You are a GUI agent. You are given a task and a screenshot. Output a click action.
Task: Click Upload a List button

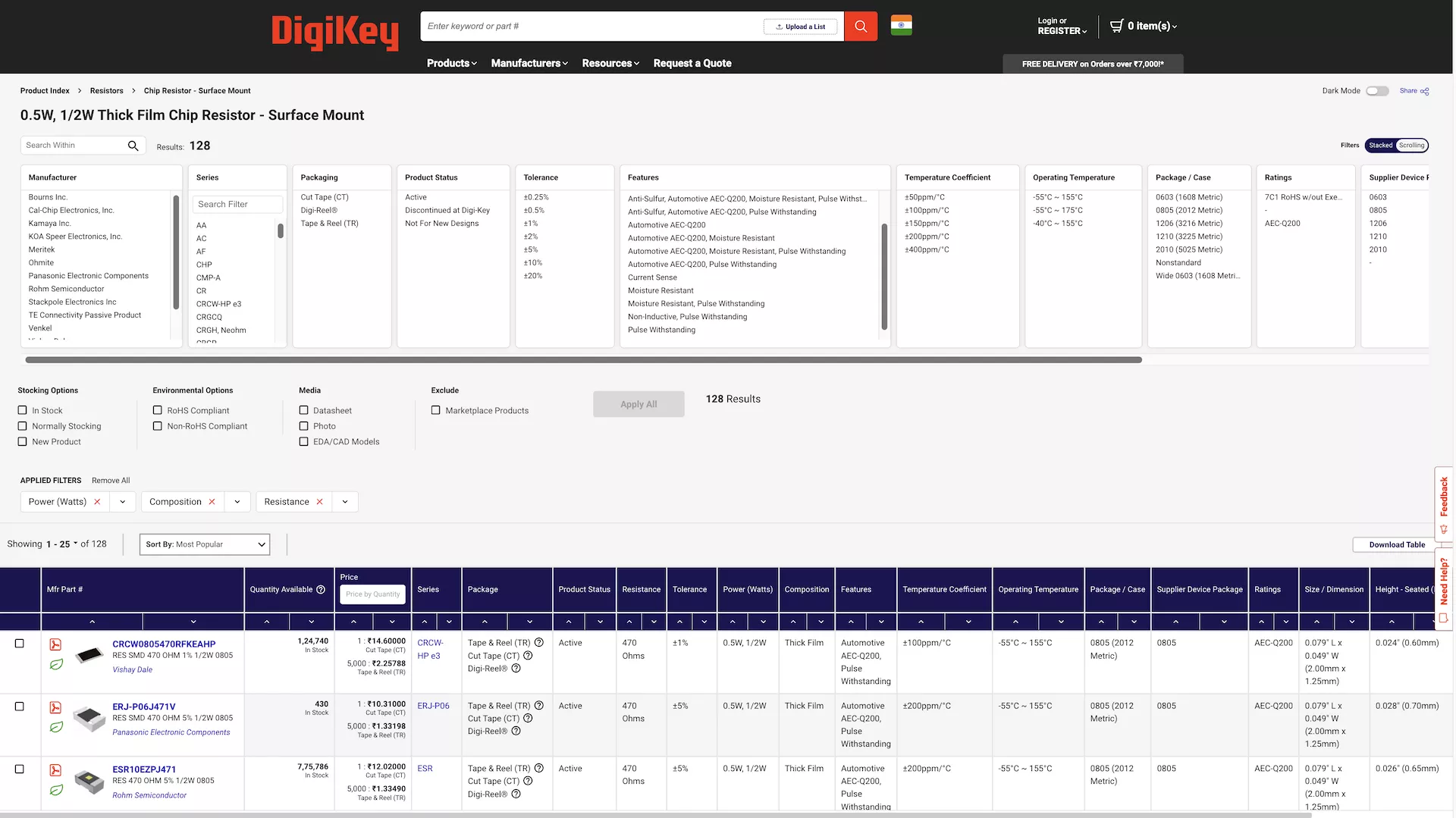tap(800, 27)
